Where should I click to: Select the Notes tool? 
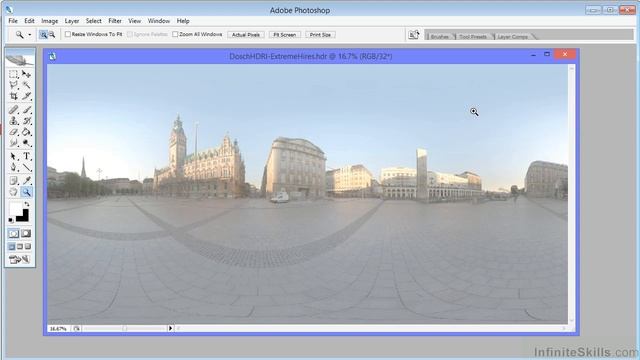point(13,180)
